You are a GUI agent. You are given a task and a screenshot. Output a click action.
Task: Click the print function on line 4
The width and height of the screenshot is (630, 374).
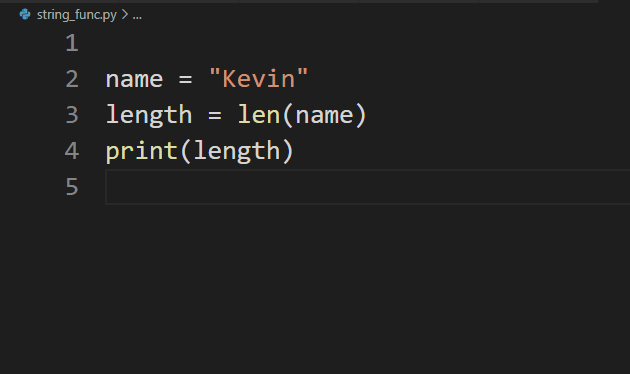coord(141,152)
